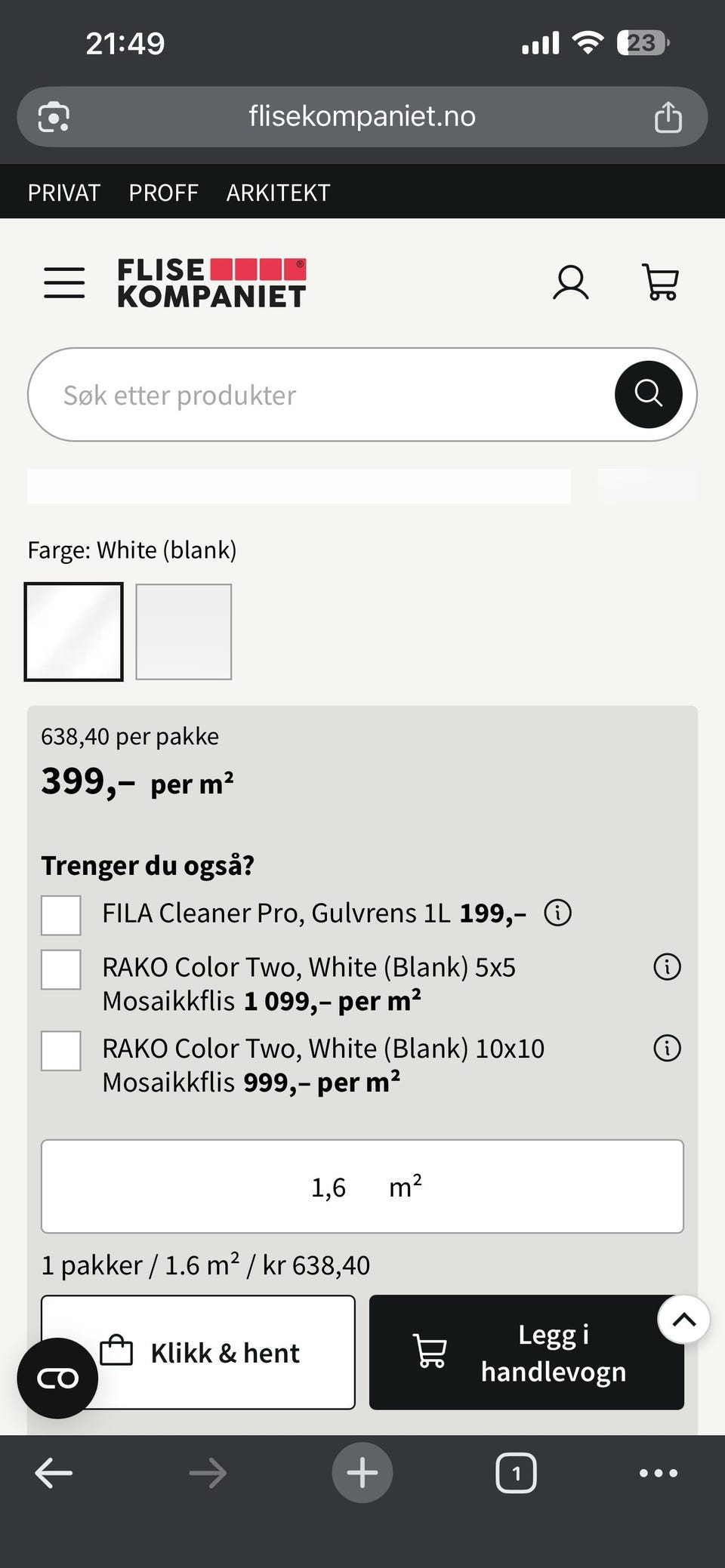Show info for FILA Cleaner Pro
725x1568 pixels.
(x=557, y=913)
